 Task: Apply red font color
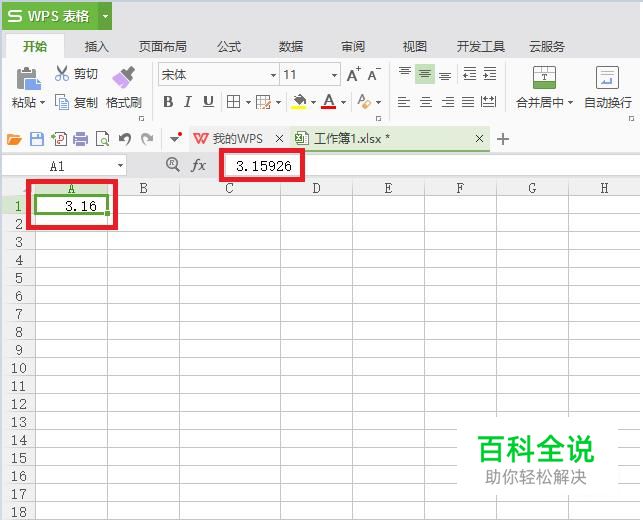(329, 101)
